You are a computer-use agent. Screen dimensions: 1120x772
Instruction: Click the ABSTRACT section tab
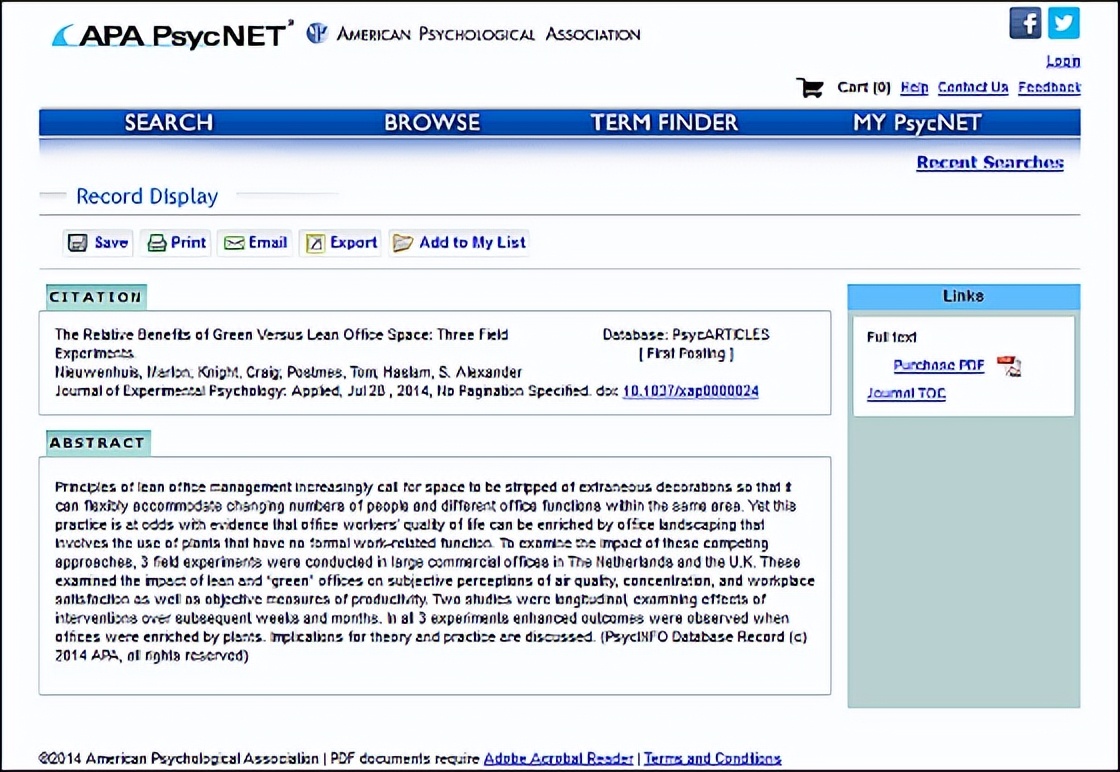(99, 443)
